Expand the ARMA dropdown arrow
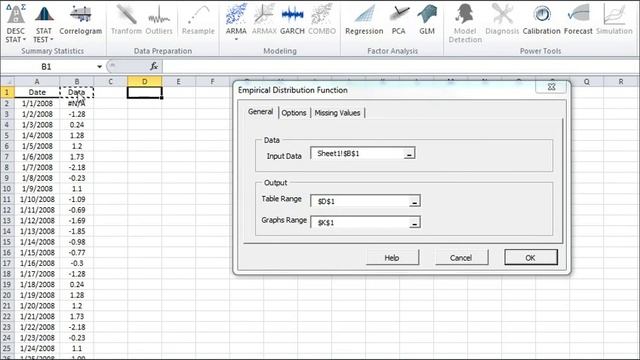 236,39
